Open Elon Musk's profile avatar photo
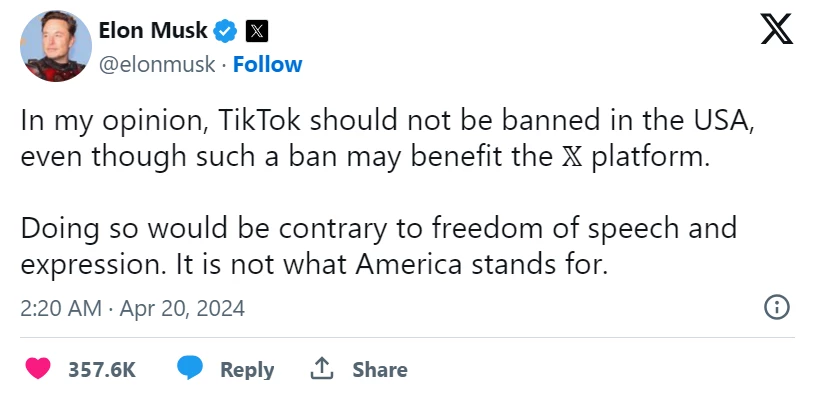The width and height of the screenshot is (815, 398). coord(56,46)
